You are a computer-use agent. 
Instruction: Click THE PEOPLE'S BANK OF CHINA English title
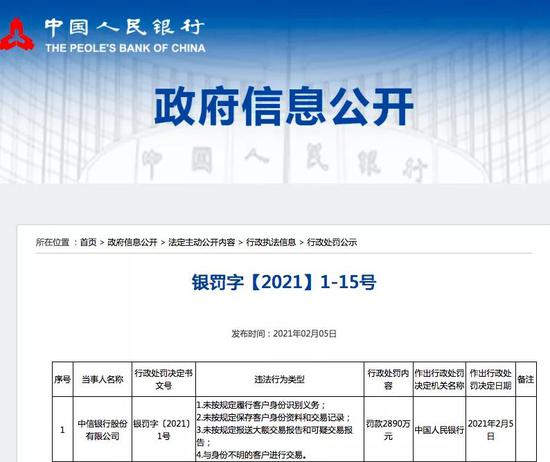125,48
